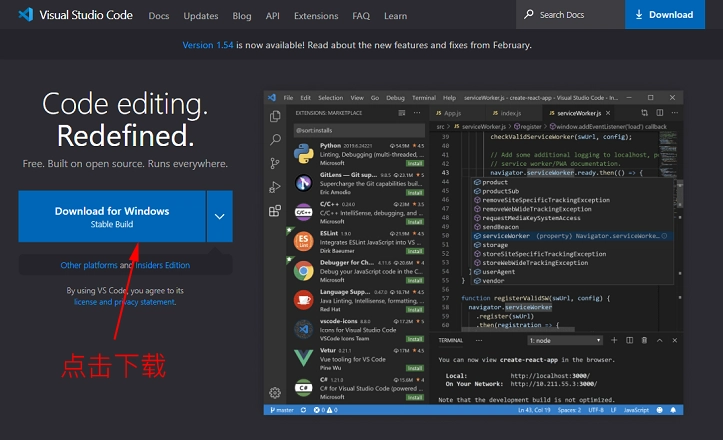Screen dimensions: 723x440
Task: Click the C/C++ extension icon
Action: point(303,212)
